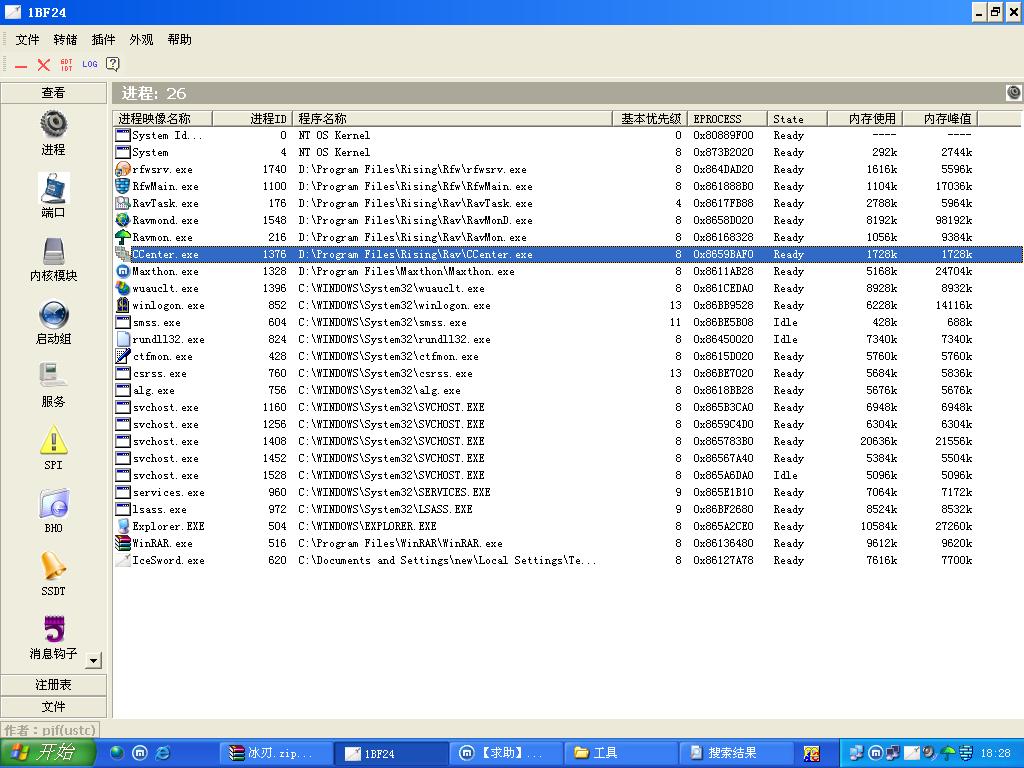Open the 外观 menu
Image resolution: width=1024 pixels, height=768 pixels.
coord(141,40)
